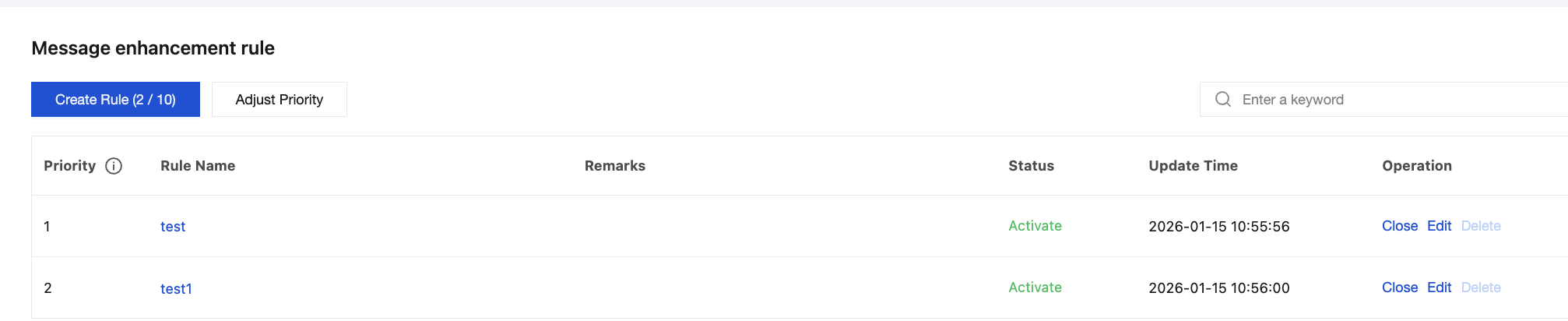Click the Create Rule (2 / 10) button
The image size is (1568, 321).
[x=115, y=100]
